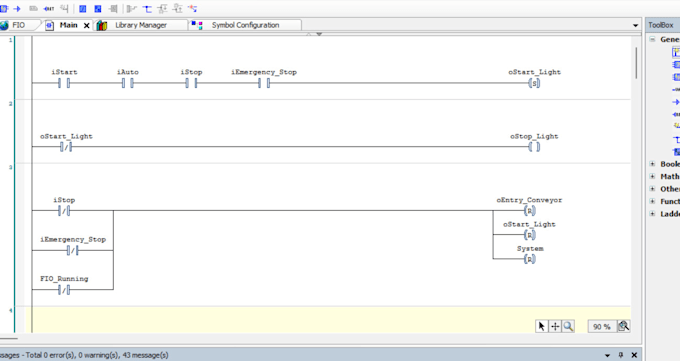This screenshot has height=361, width=680.
Task: Select the magnifier zoom tool
Action: click(568, 326)
